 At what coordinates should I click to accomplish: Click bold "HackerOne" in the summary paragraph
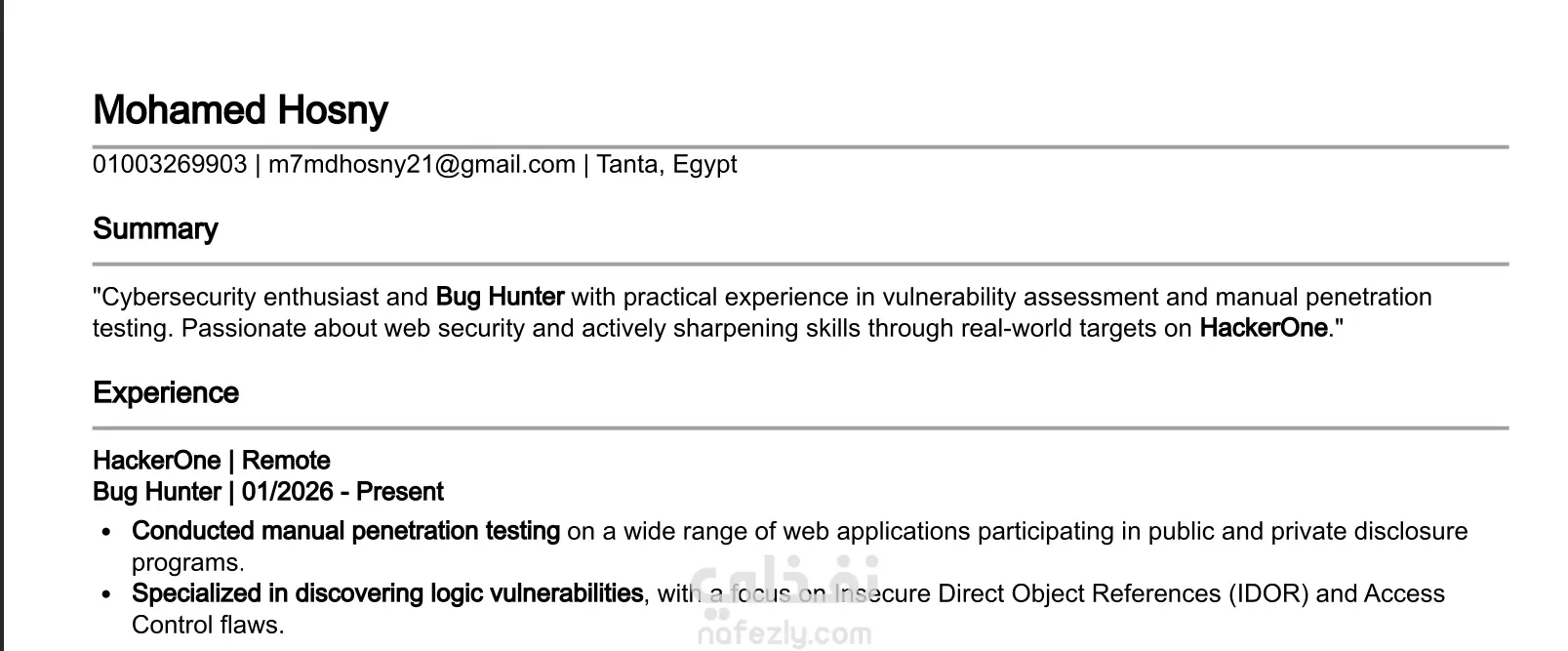[1264, 328]
